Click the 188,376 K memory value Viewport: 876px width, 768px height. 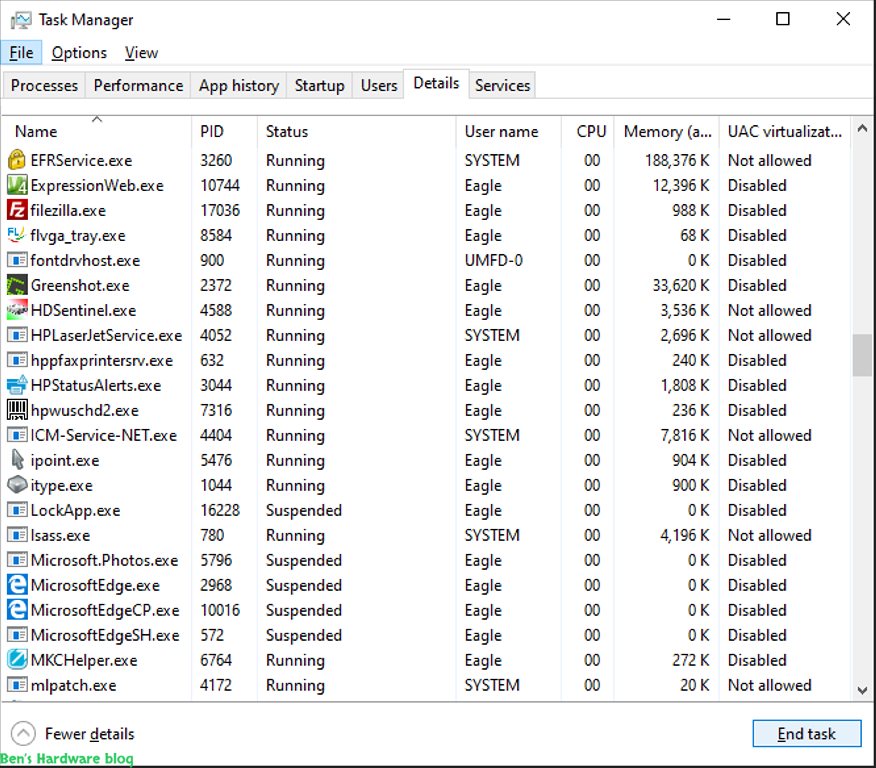(x=677, y=160)
